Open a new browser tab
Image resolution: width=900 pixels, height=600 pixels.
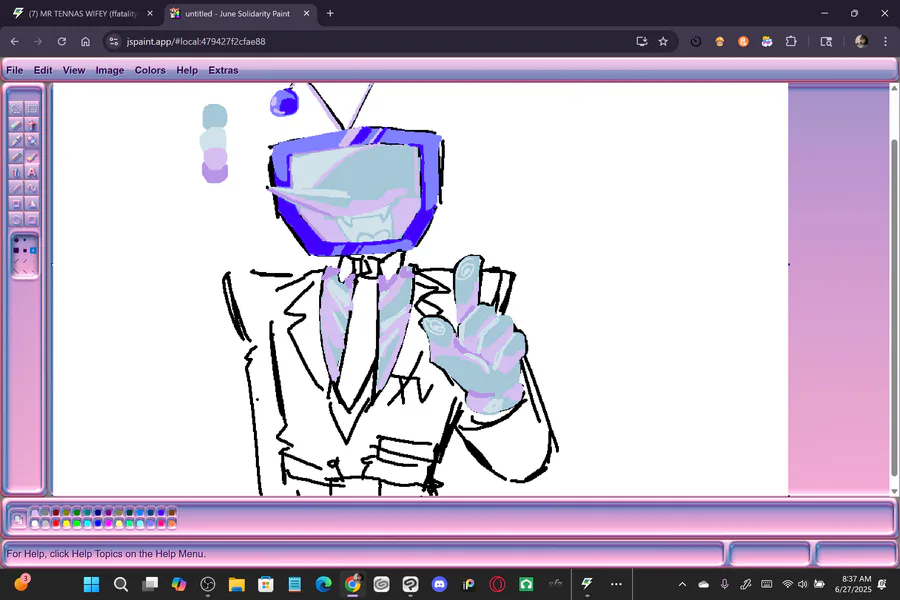pos(330,13)
